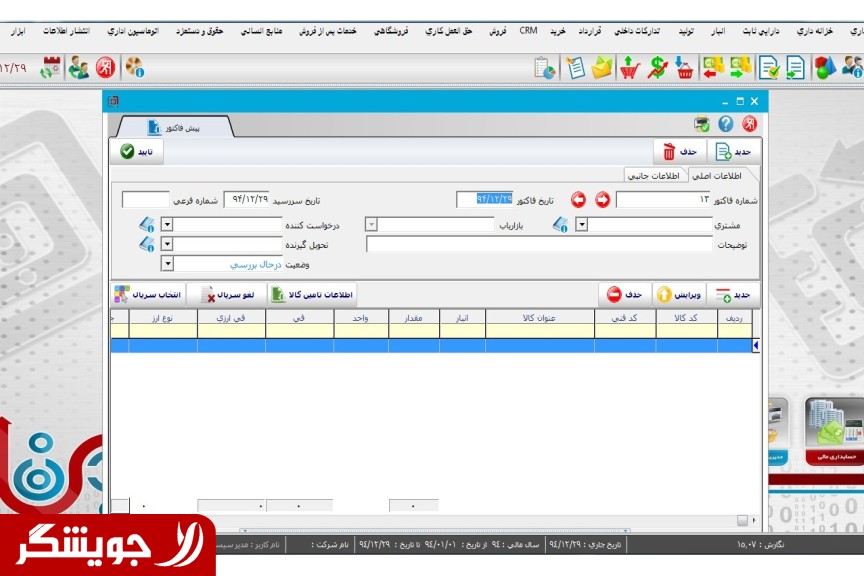The width and height of the screenshot is (864, 576).
Task: Click the green dollar sign toolbar icon
Action: 657,68
